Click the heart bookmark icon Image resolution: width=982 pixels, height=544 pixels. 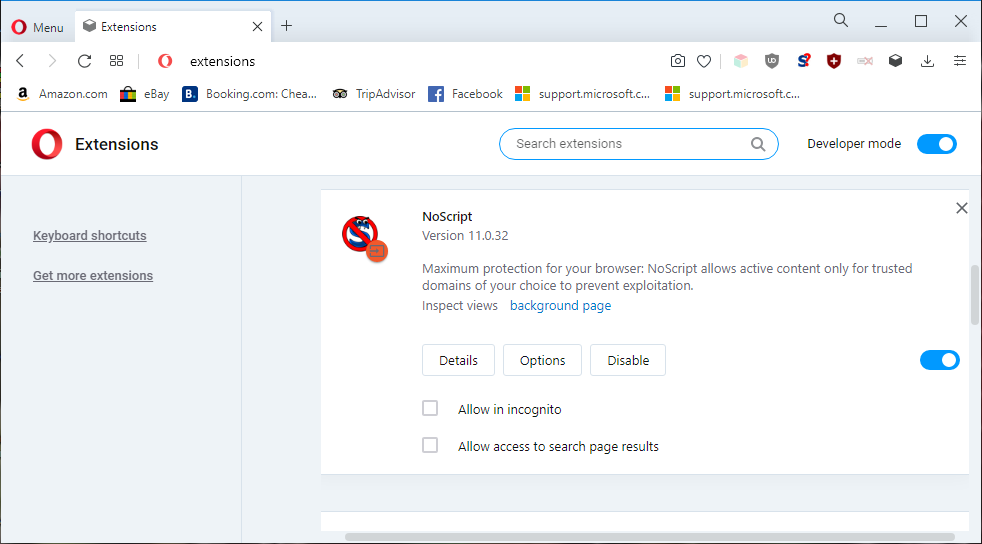pyautogui.click(x=704, y=61)
